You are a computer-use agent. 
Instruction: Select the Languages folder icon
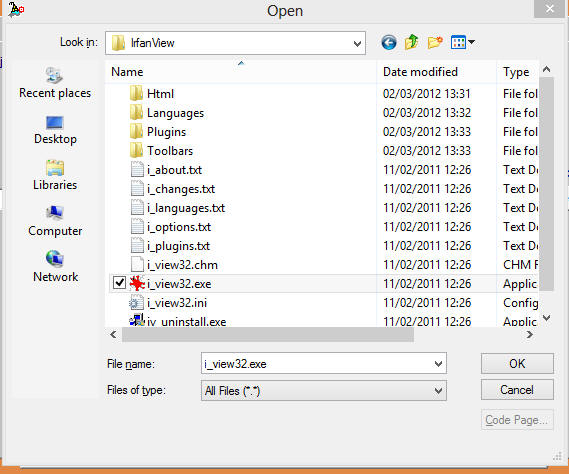click(136, 113)
